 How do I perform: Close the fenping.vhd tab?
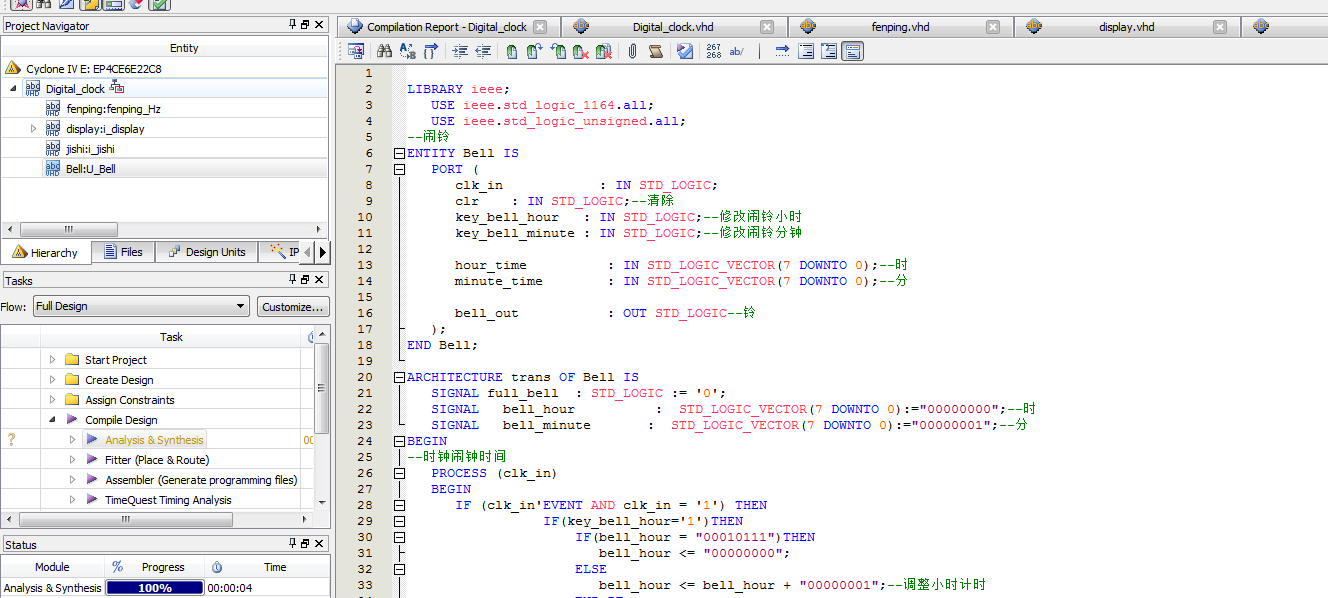[x=994, y=27]
